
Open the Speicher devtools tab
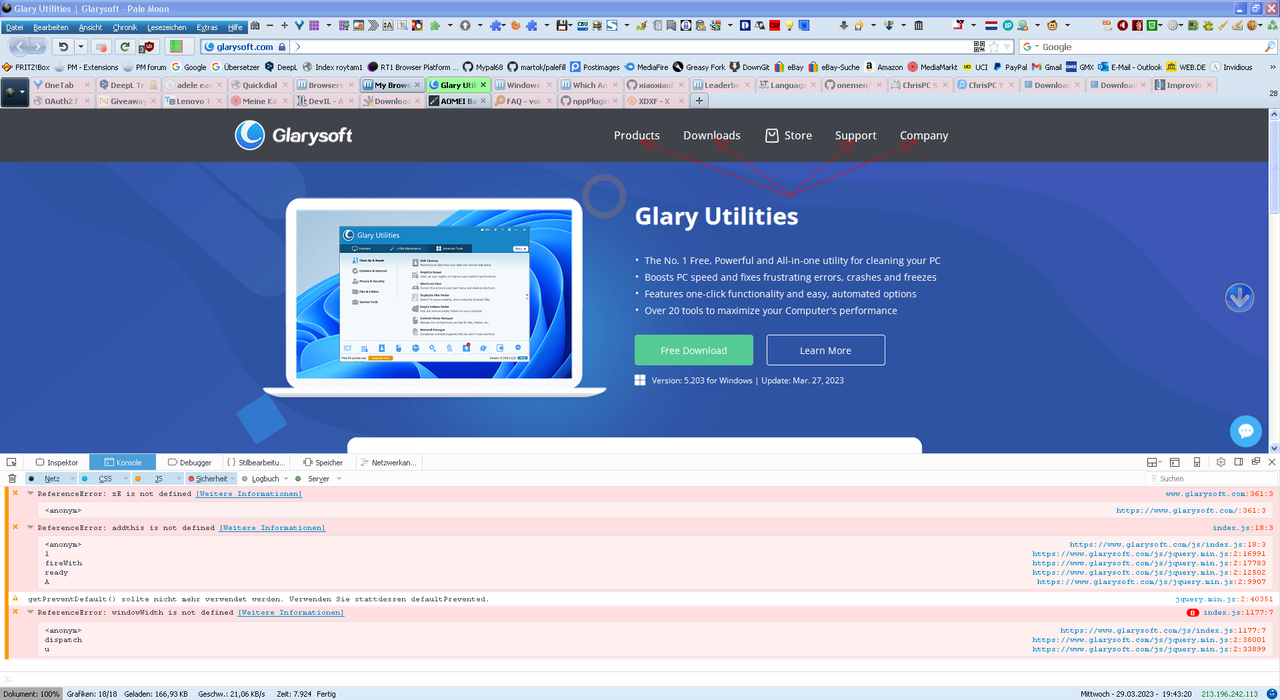322,462
